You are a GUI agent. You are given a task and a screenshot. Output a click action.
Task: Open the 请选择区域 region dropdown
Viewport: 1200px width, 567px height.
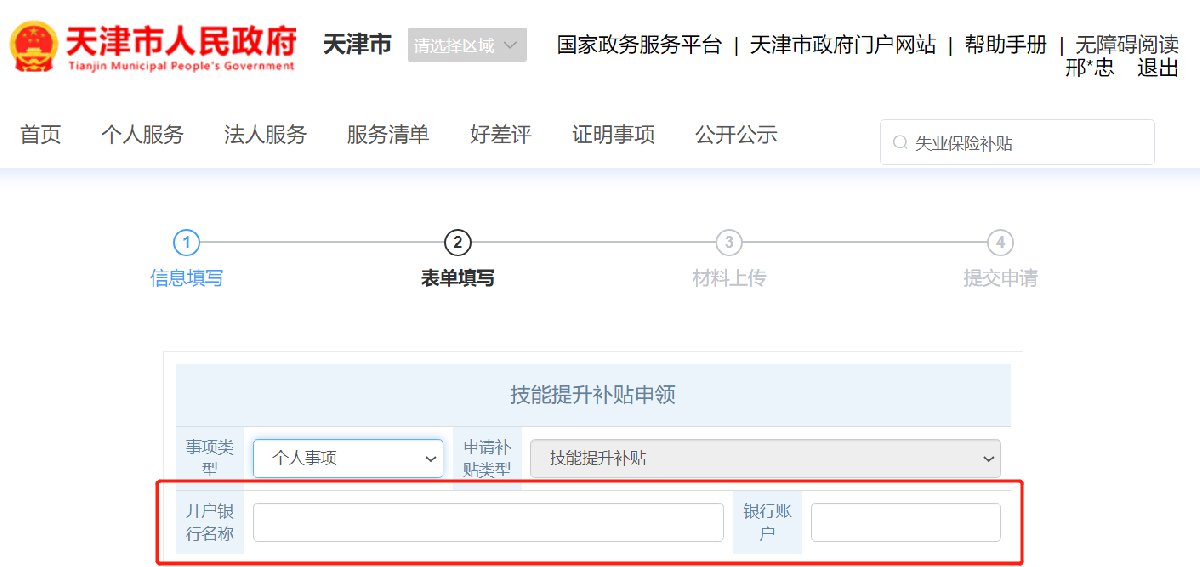tap(467, 45)
